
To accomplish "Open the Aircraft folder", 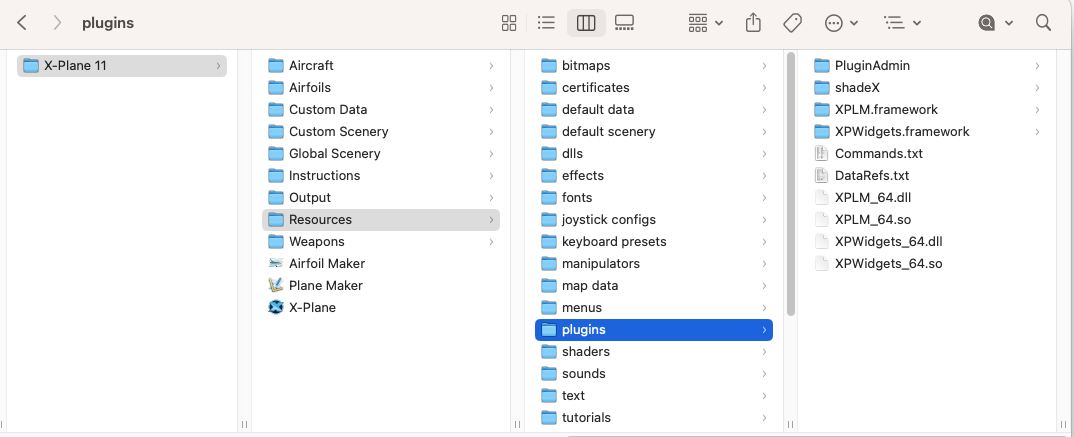I will (382, 66).
